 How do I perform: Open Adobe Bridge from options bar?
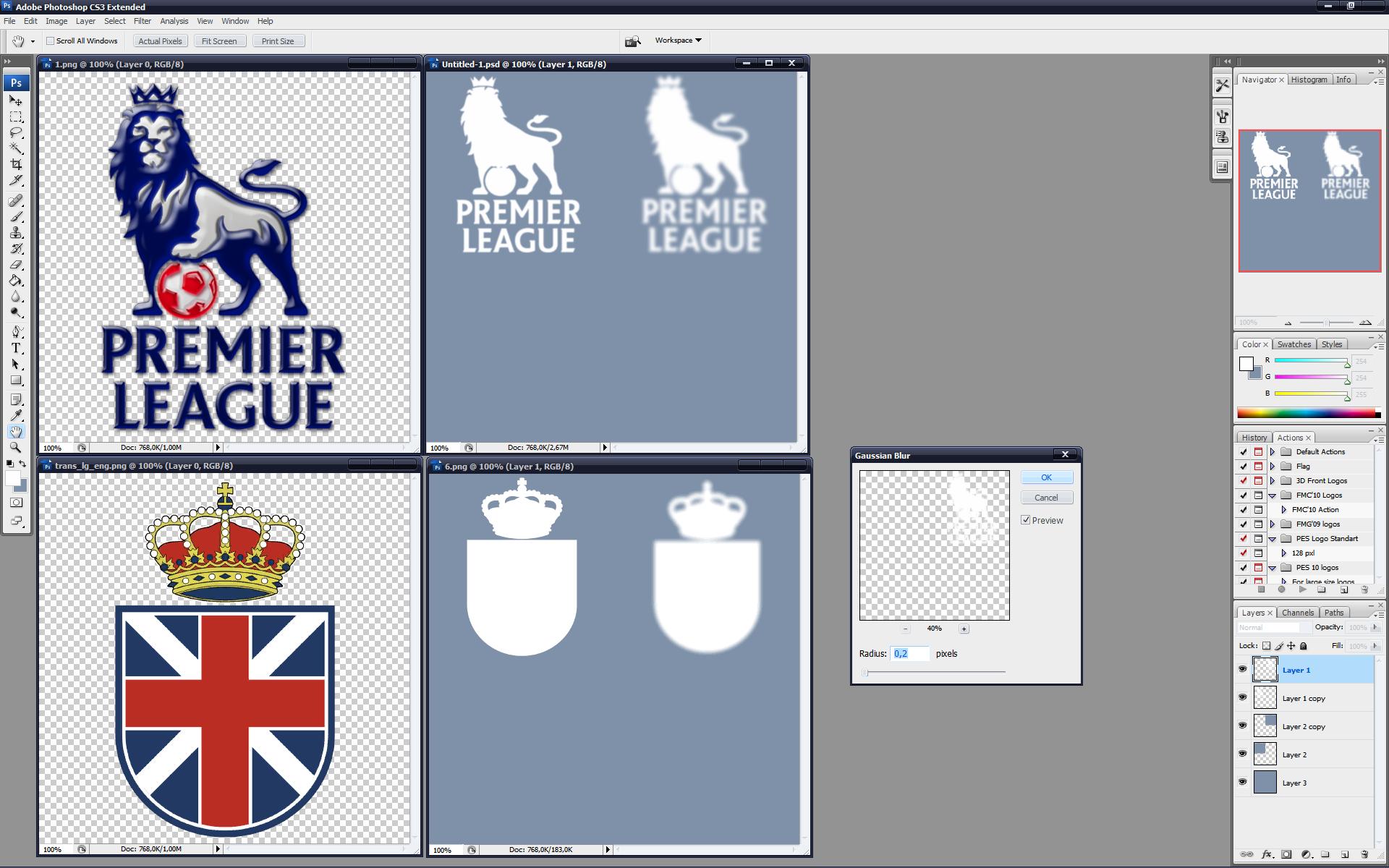632,41
